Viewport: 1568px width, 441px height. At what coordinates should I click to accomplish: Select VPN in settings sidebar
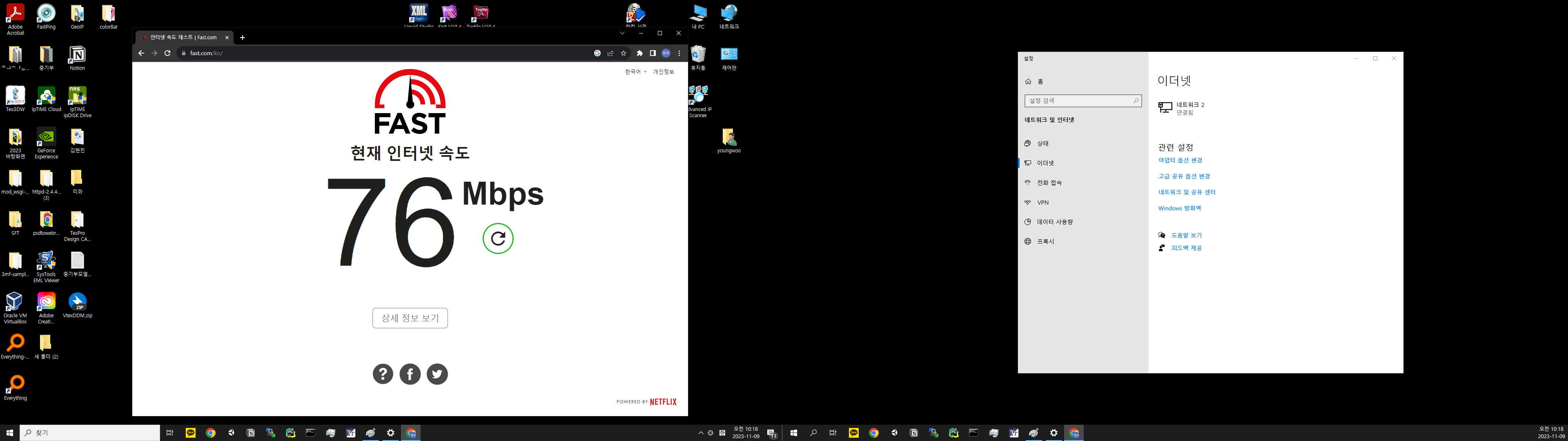pos(1043,202)
